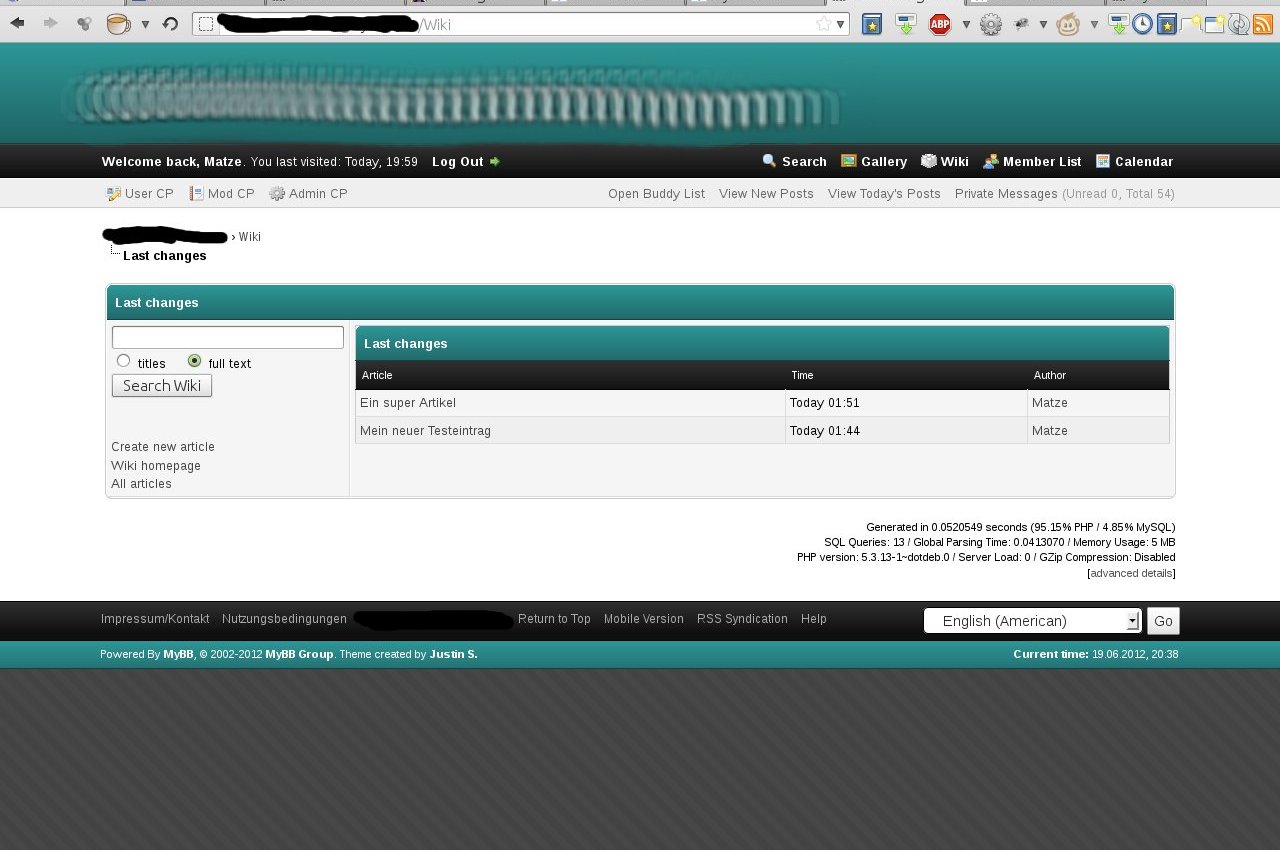Click the wiki search text field
This screenshot has width=1280, height=850.
[x=227, y=338]
